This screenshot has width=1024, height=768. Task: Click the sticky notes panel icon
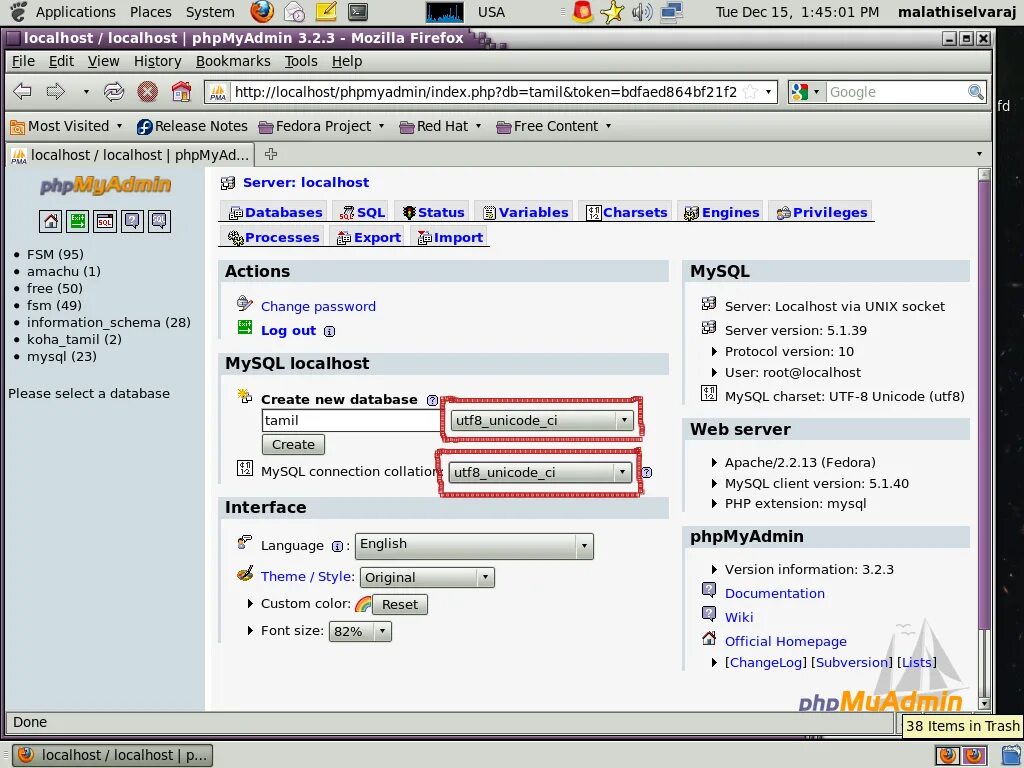[326, 12]
